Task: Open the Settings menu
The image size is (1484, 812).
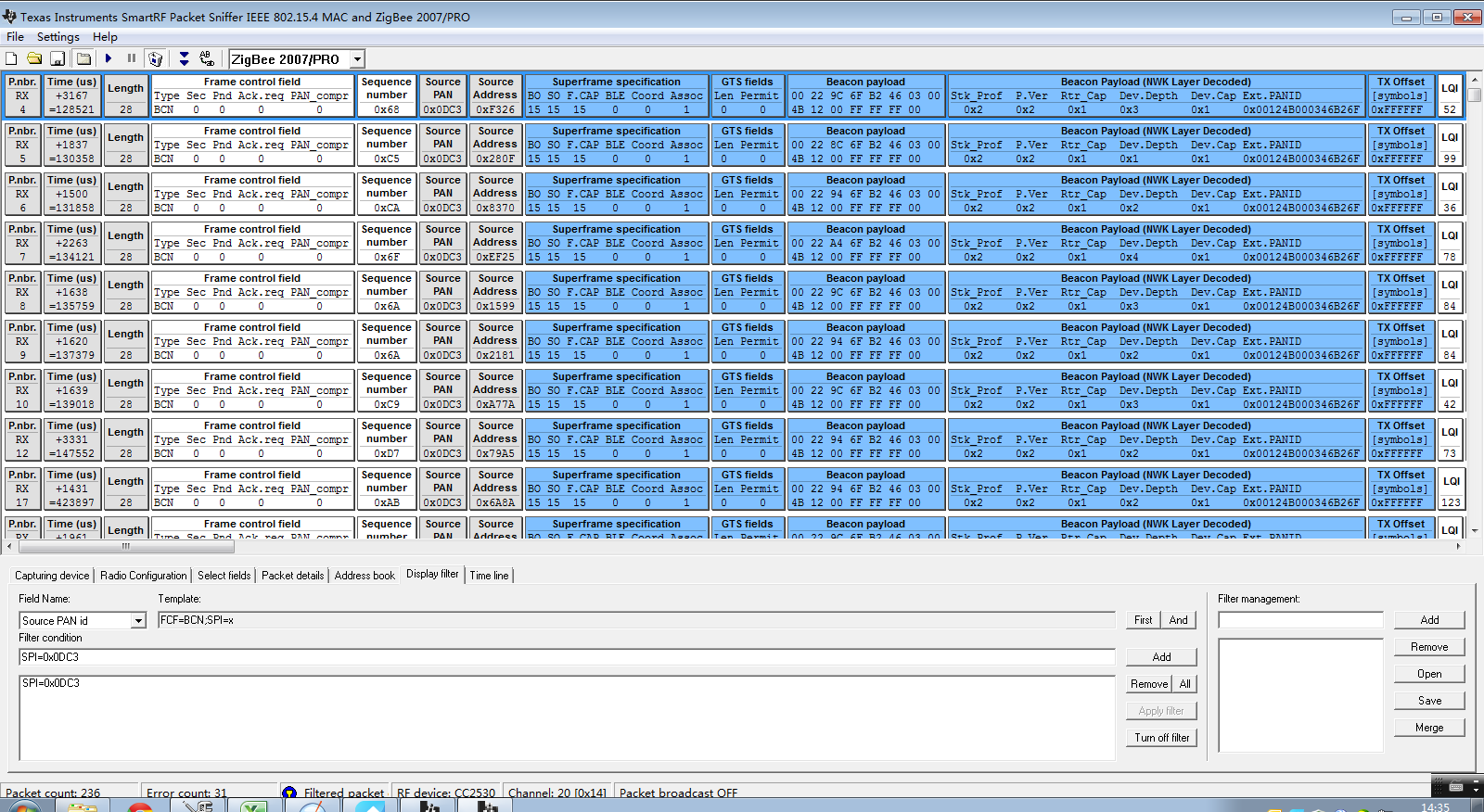Action: (58, 37)
